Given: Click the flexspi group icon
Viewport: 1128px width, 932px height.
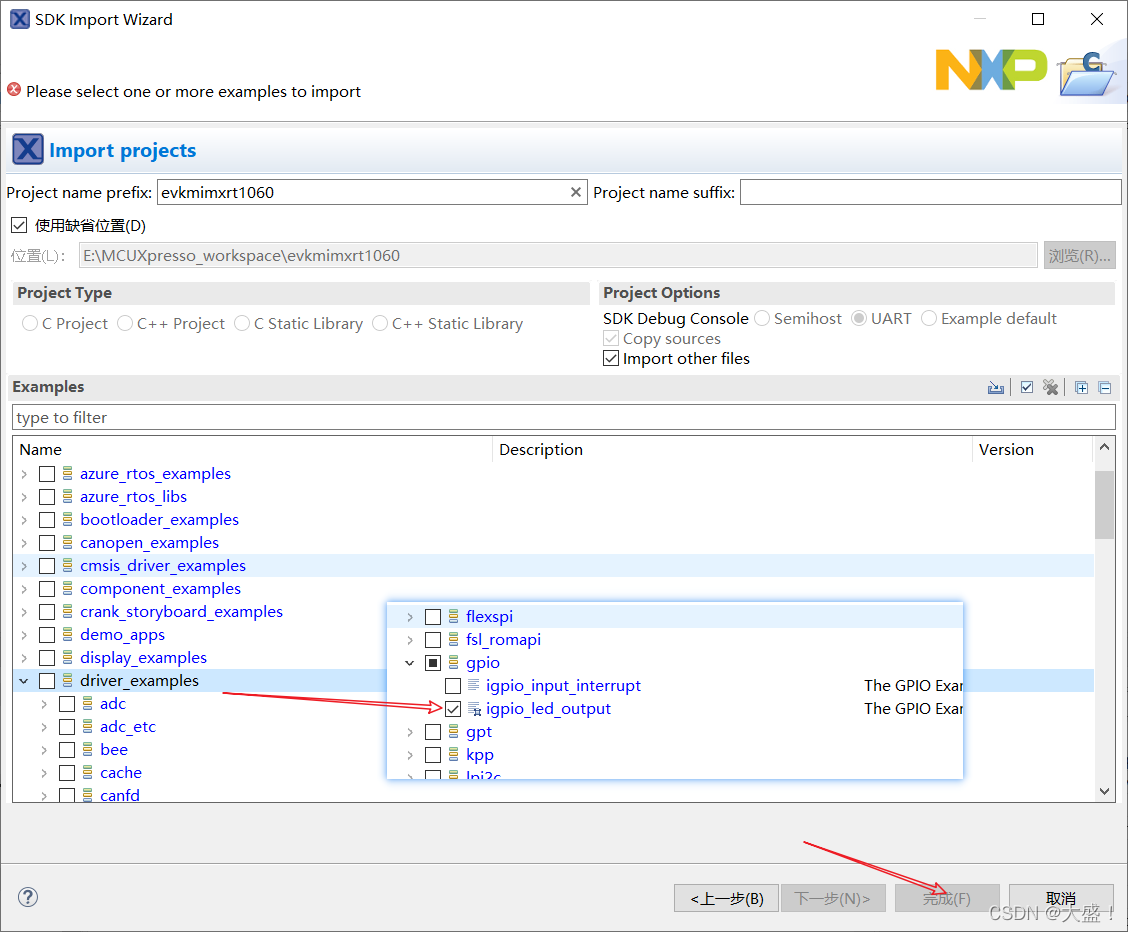Looking at the screenshot, I should tap(453, 616).
